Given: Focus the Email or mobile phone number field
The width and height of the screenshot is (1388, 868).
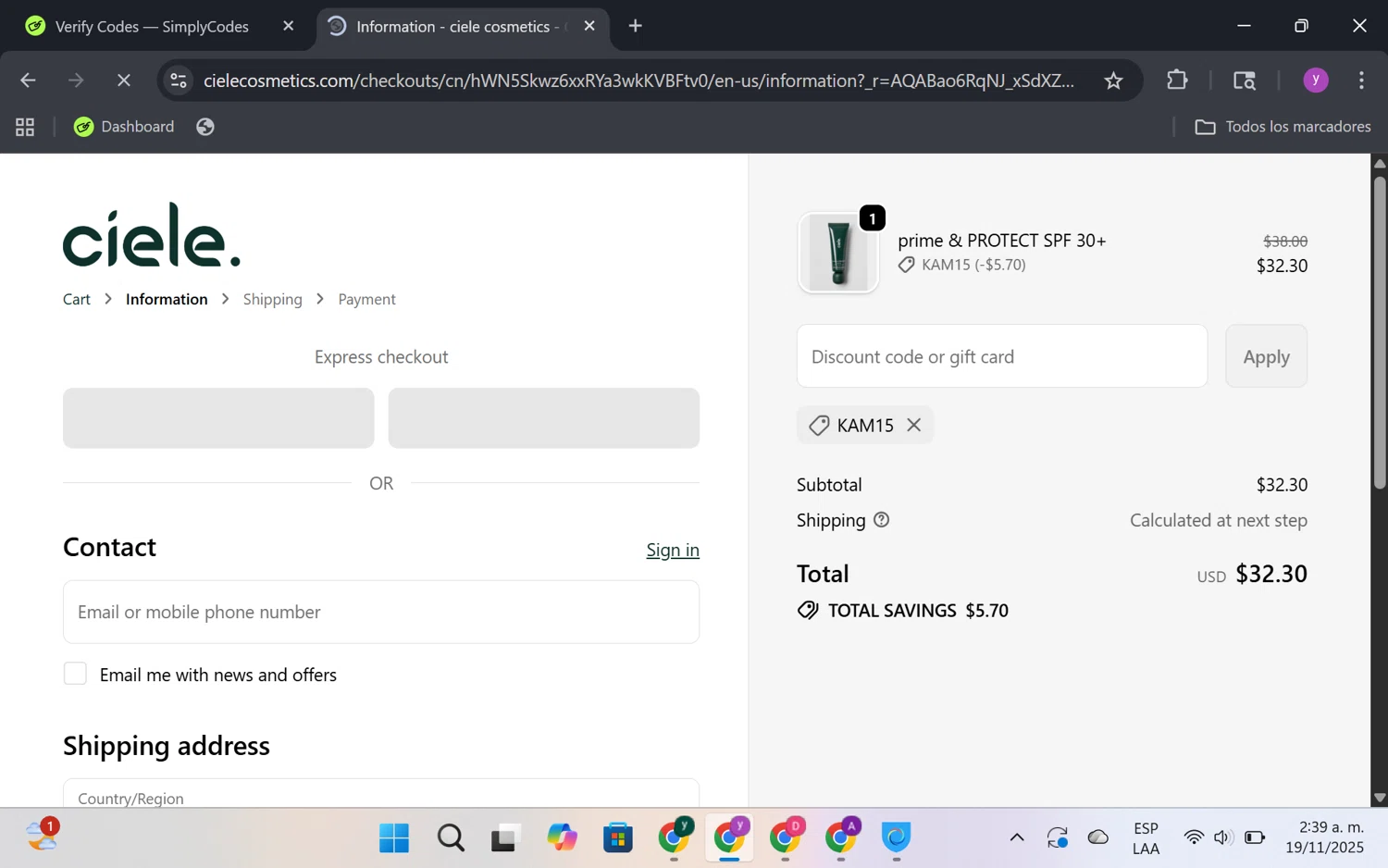Looking at the screenshot, I should tap(381, 612).
